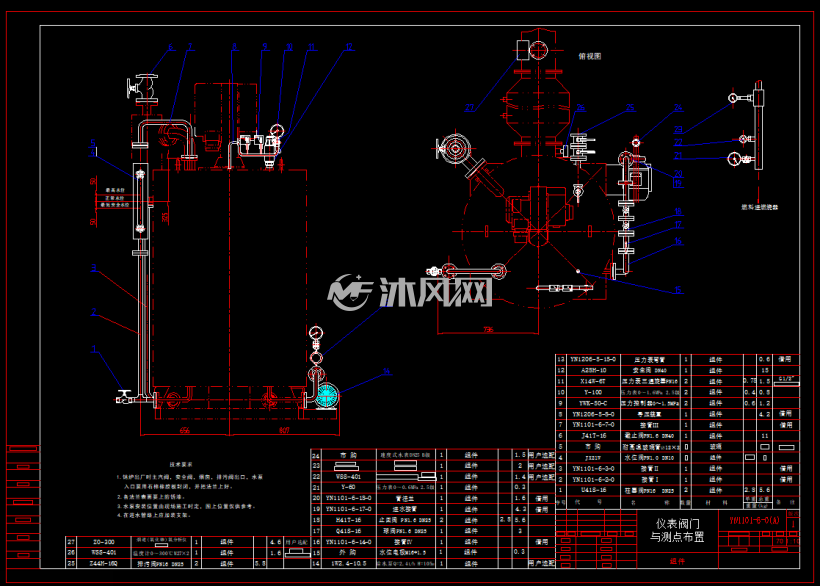Click the cyan feed pump symbol
Screen dimensions: 820x586
click(327, 395)
